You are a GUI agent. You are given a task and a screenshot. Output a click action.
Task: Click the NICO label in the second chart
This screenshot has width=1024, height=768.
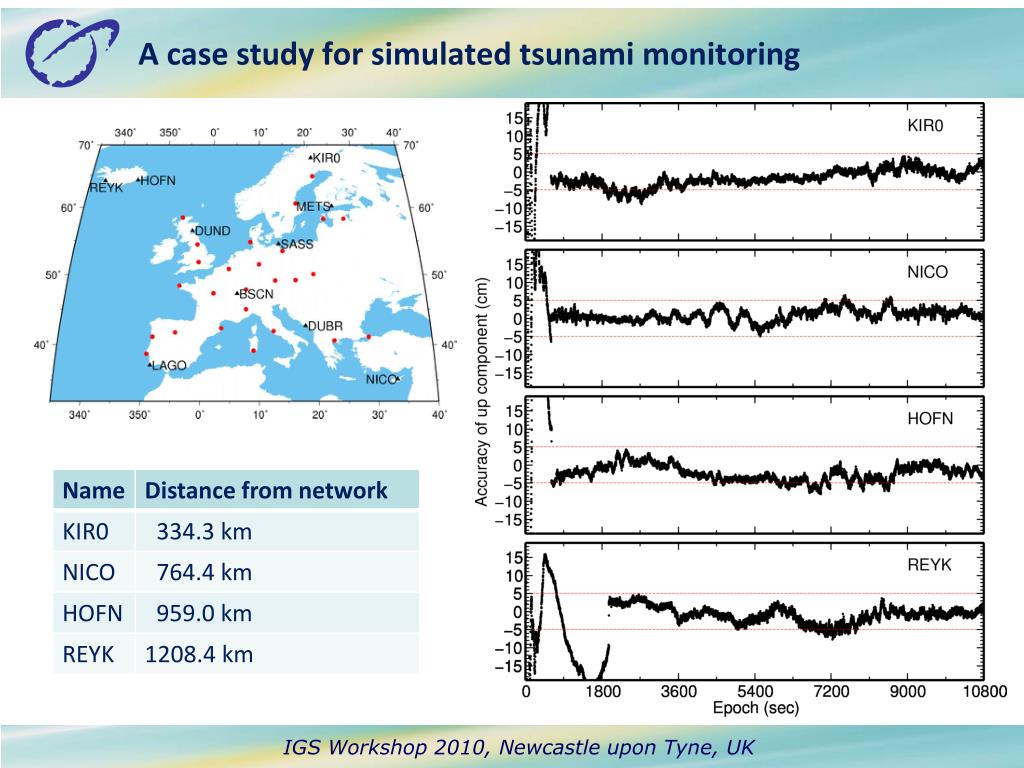(x=927, y=272)
